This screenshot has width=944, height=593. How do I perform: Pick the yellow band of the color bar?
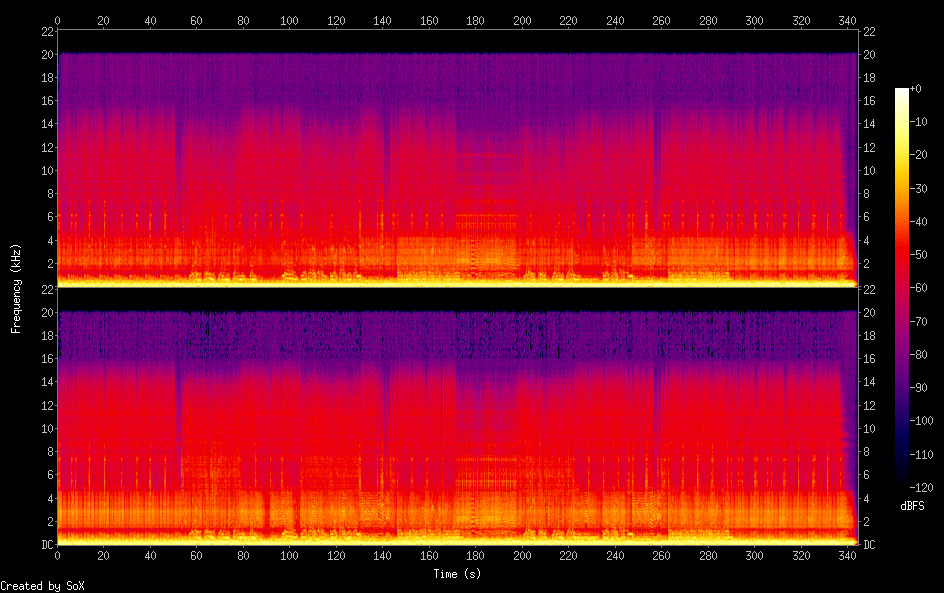click(902, 150)
